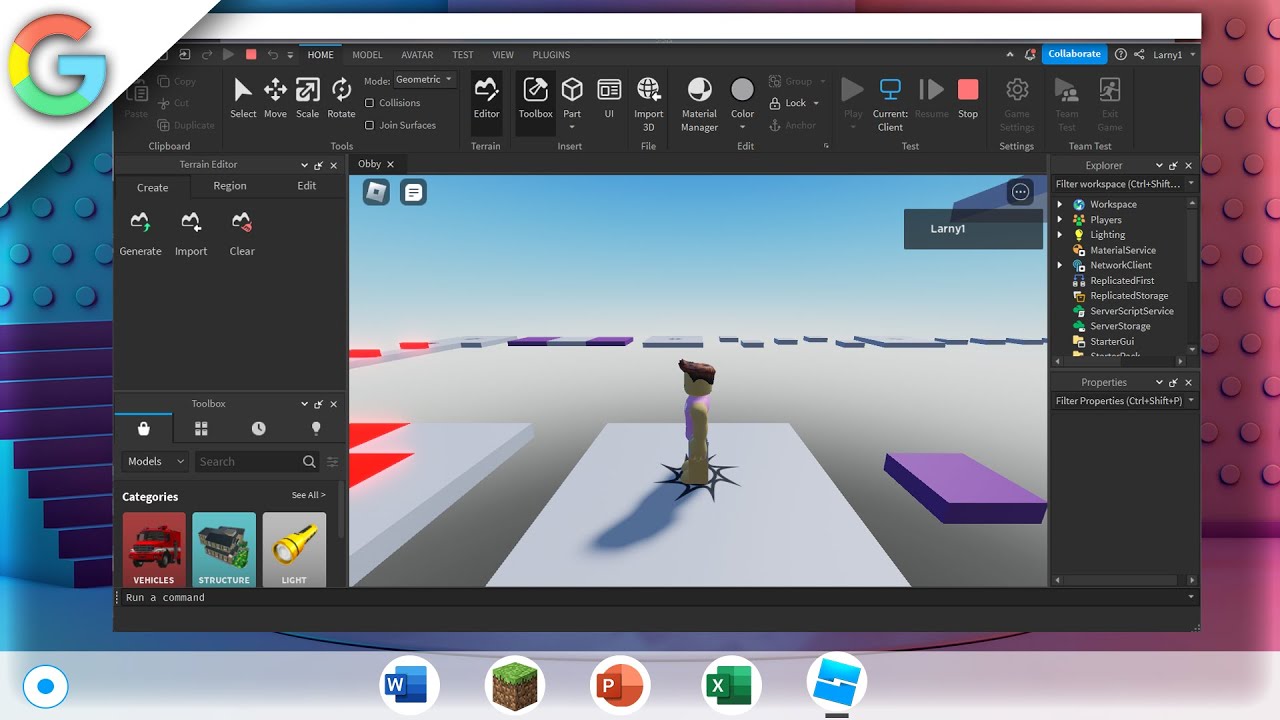Stop the running test with Stop

click(x=968, y=98)
